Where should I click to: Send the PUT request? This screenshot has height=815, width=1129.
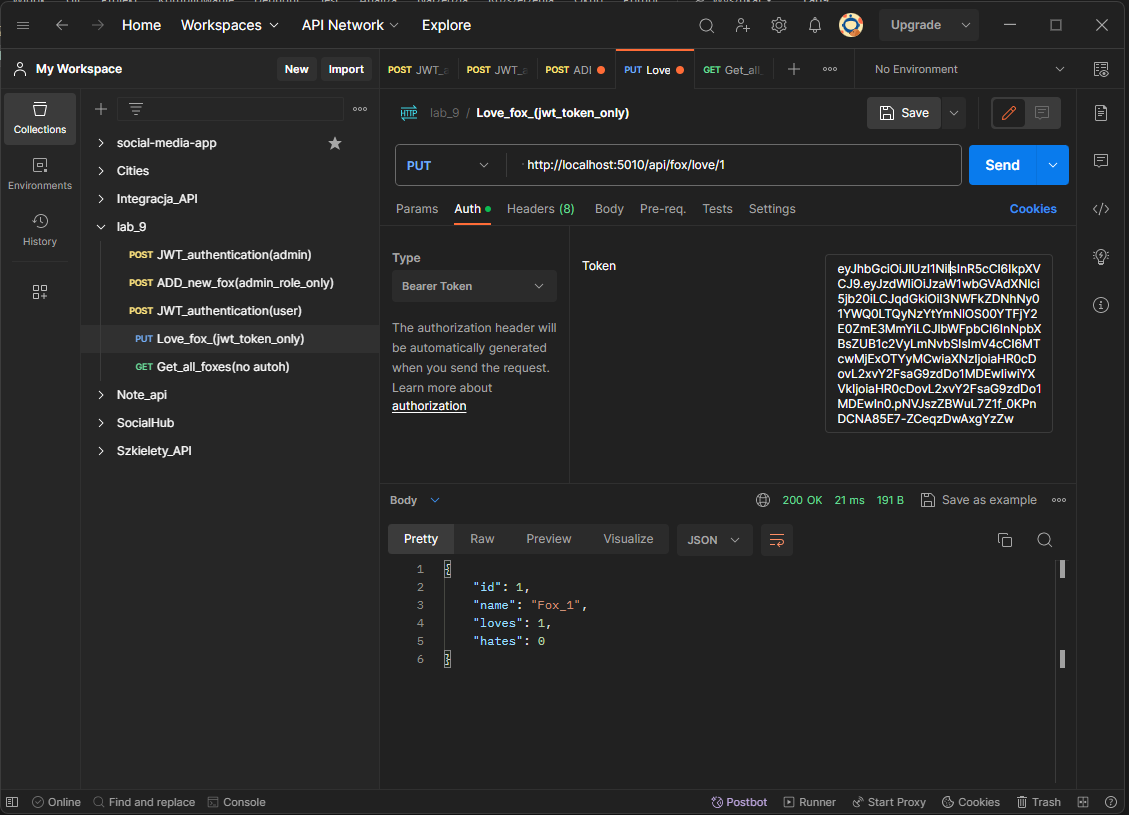click(x=1002, y=166)
